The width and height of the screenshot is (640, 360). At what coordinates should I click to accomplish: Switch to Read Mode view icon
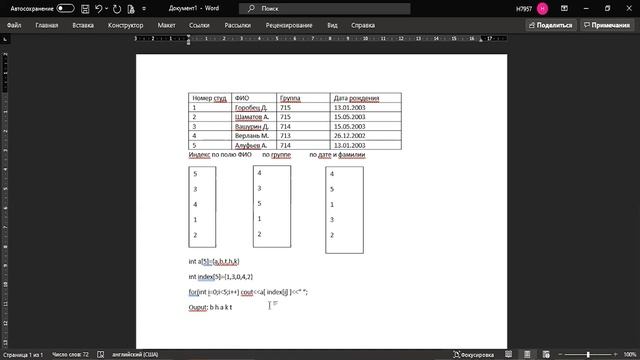tap(509, 355)
